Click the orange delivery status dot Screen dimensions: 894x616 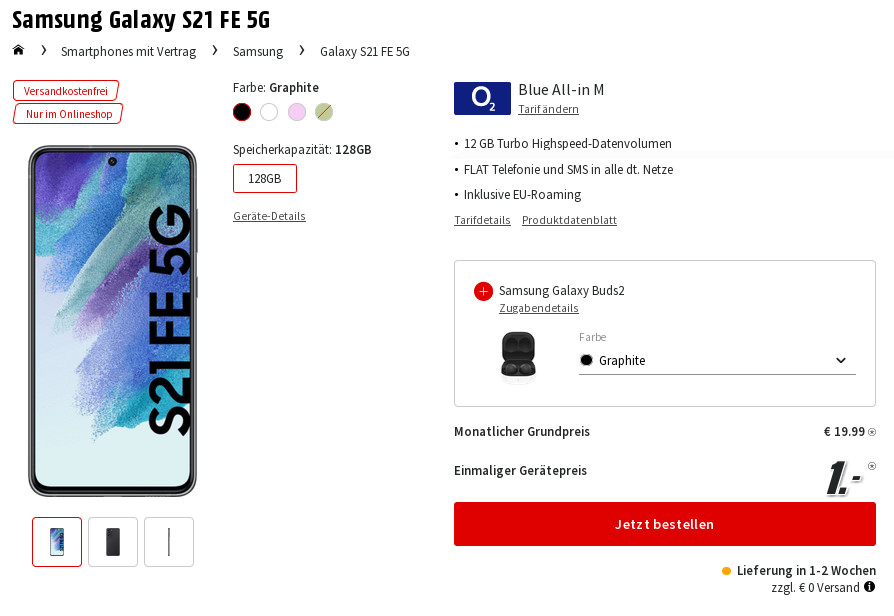click(727, 570)
